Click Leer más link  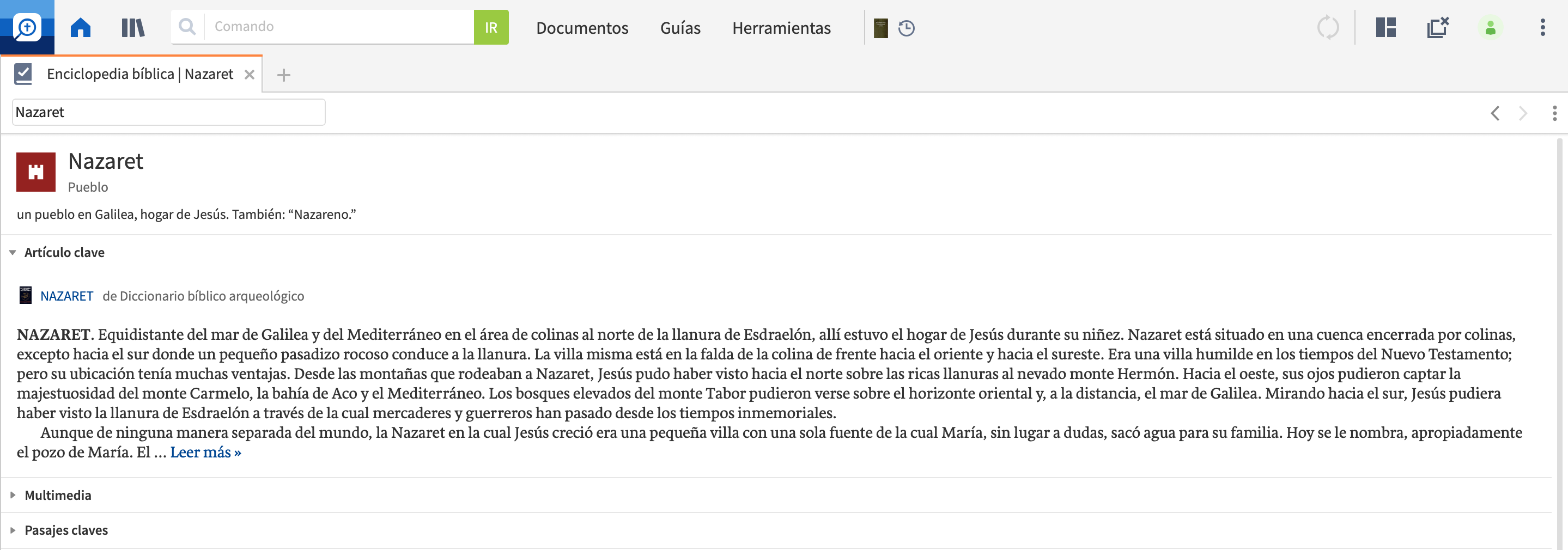click(206, 452)
